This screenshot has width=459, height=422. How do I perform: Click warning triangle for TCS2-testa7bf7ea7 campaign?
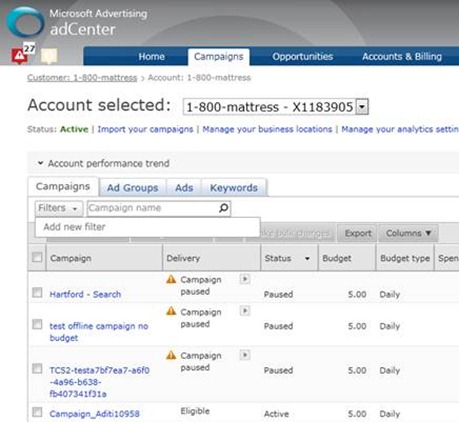[171, 355]
